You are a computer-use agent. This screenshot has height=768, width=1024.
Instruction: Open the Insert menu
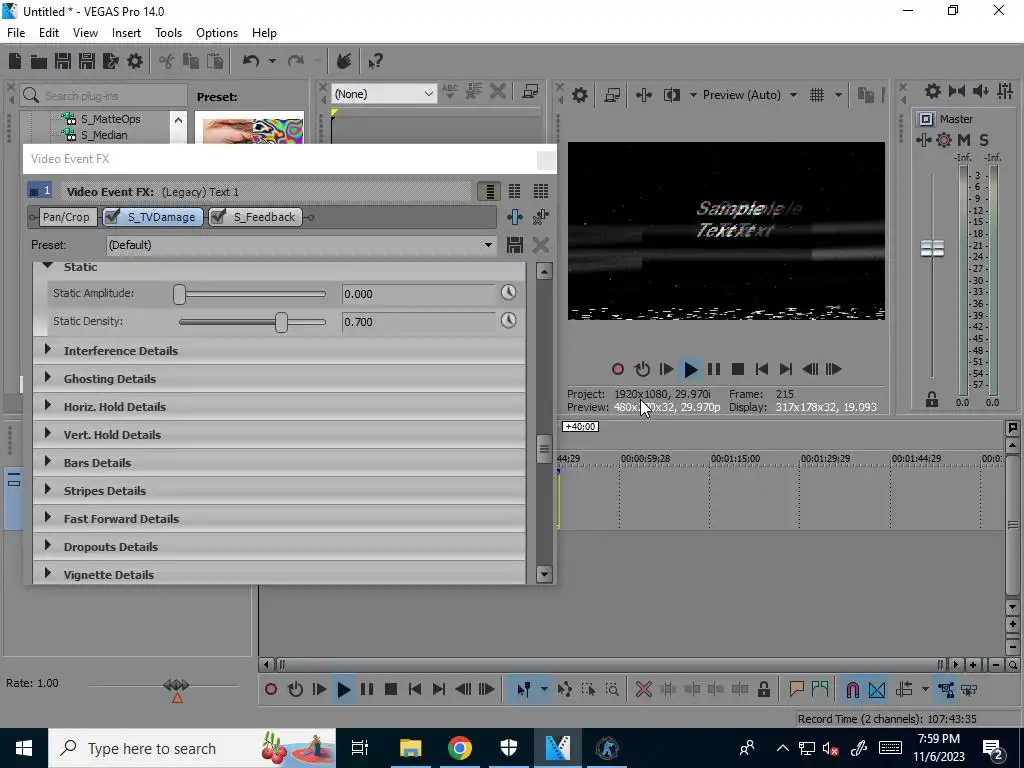tap(126, 33)
